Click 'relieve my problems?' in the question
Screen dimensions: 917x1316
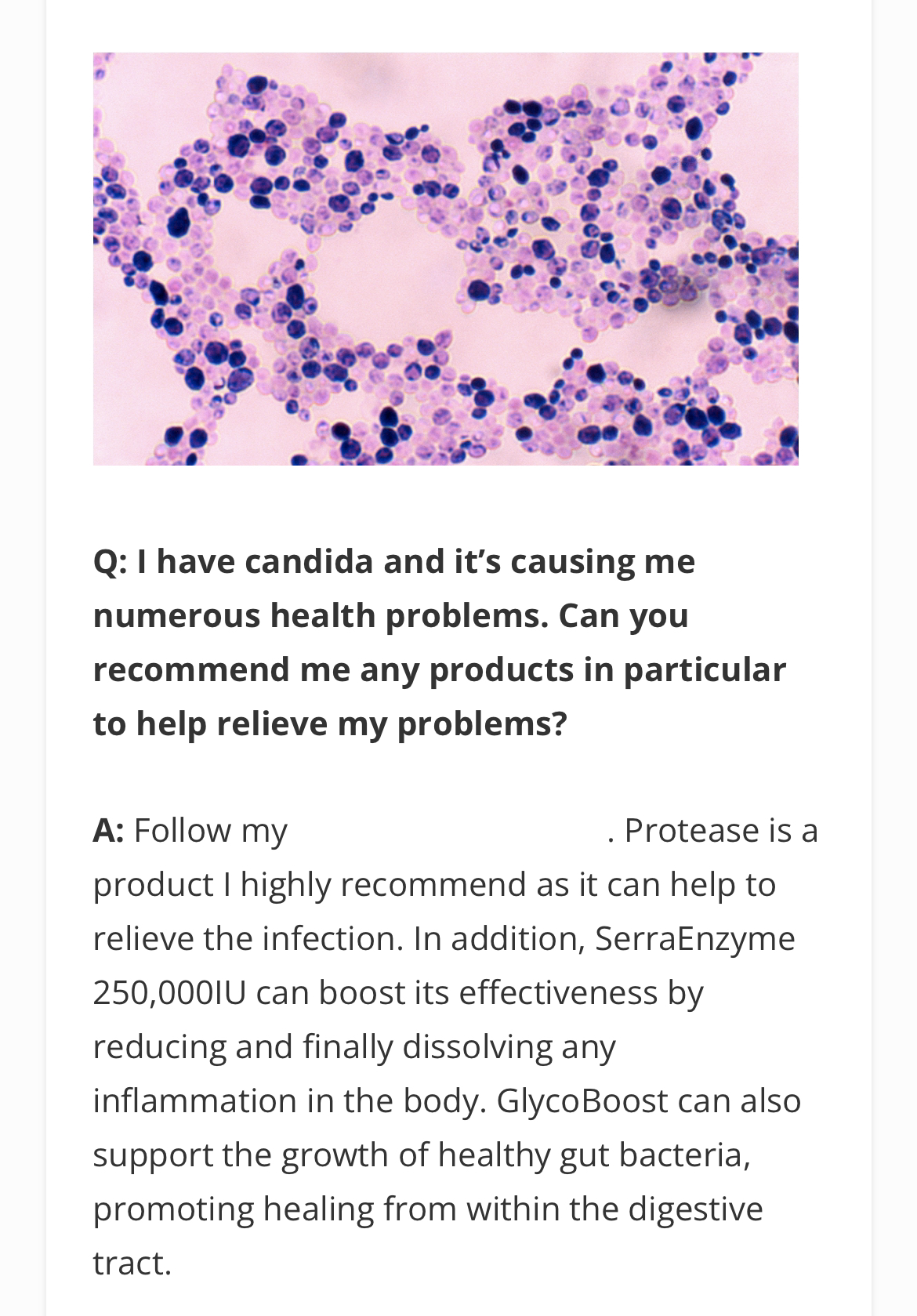pyautogui.click(x=392, y=723)
